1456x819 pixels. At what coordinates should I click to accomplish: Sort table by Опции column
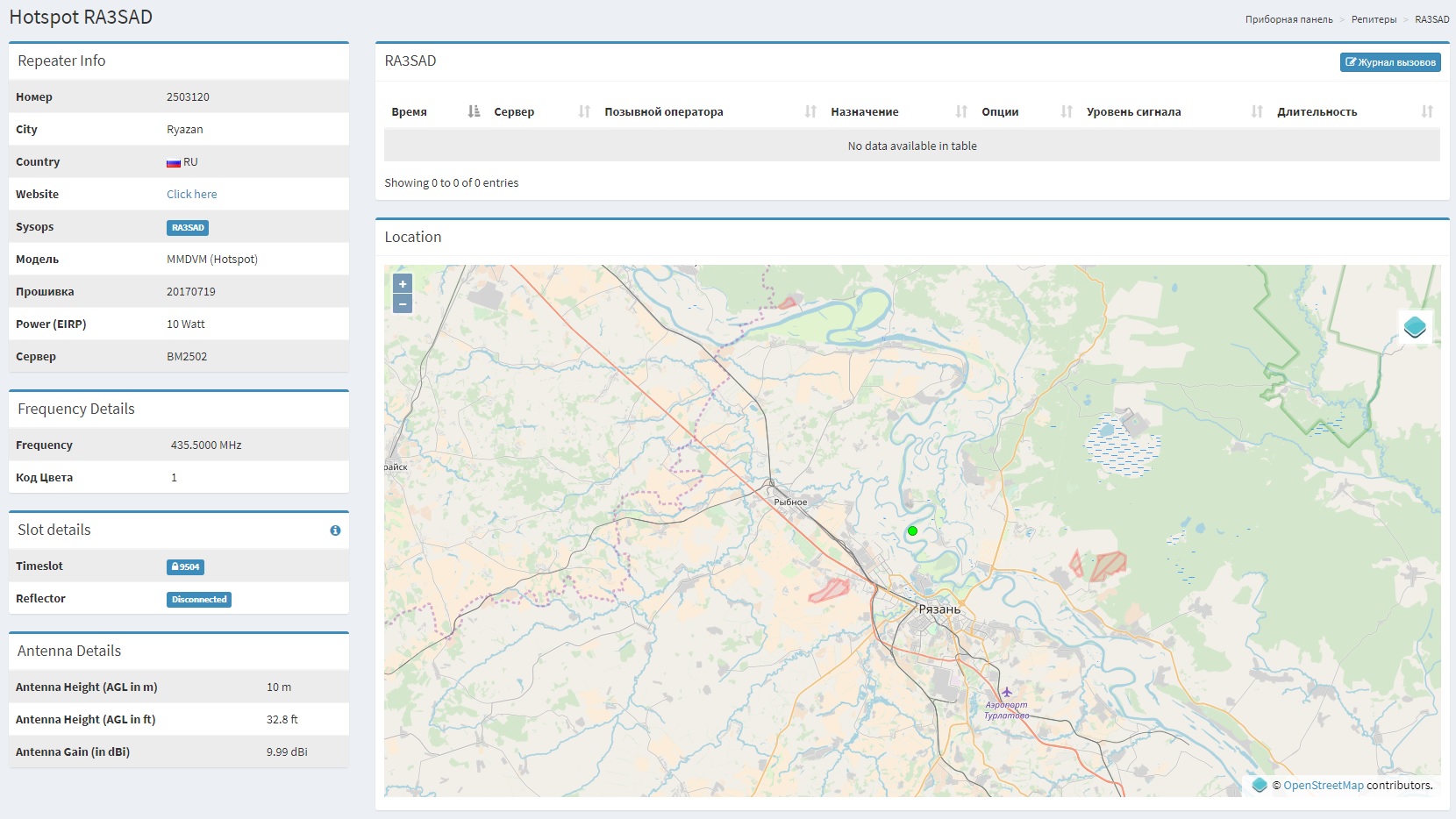pyautogui.click(x=1026, y=111)
